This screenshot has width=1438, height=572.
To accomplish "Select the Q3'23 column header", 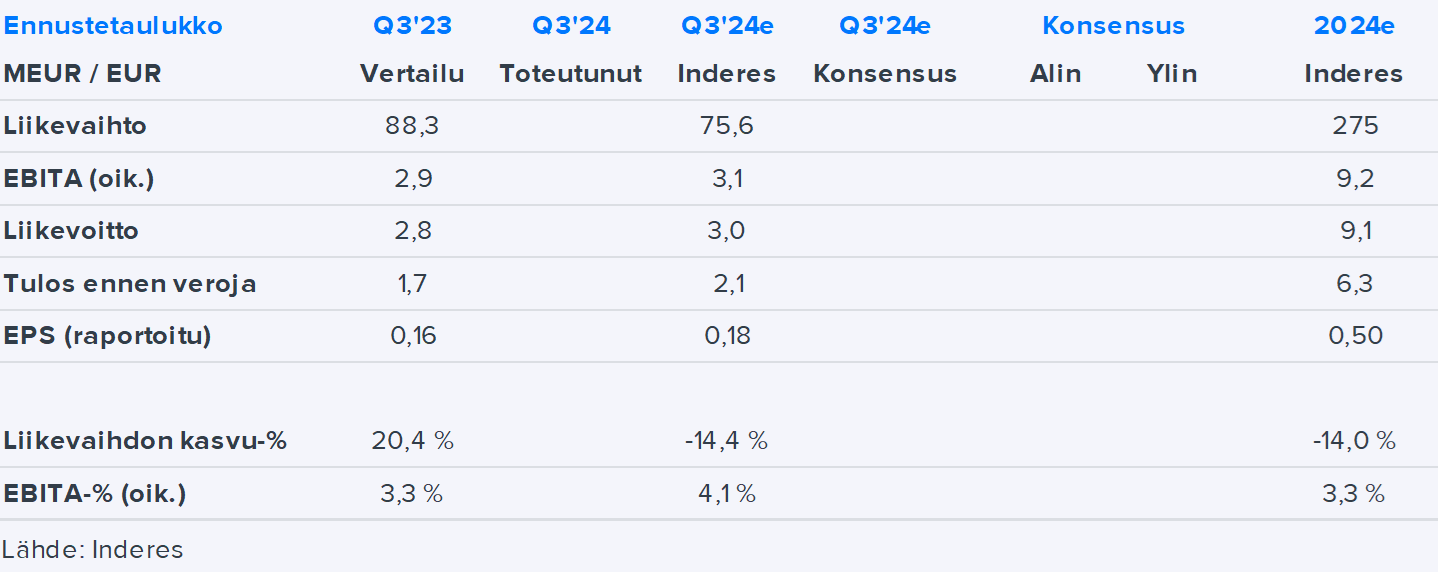I will pos(412,26).
